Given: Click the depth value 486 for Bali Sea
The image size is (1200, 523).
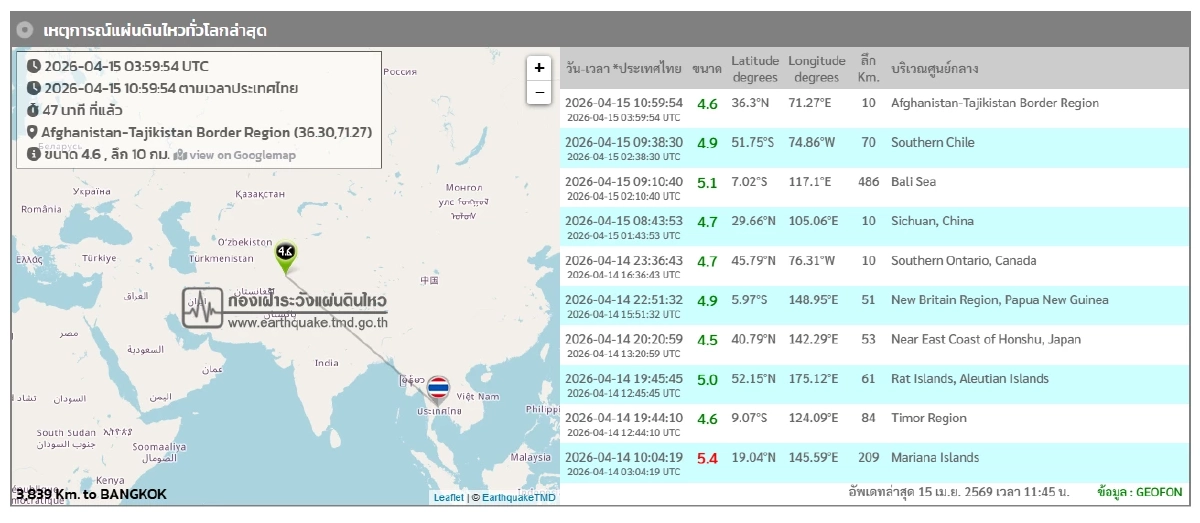Looking at the screenshot, I should click(869, 182).
